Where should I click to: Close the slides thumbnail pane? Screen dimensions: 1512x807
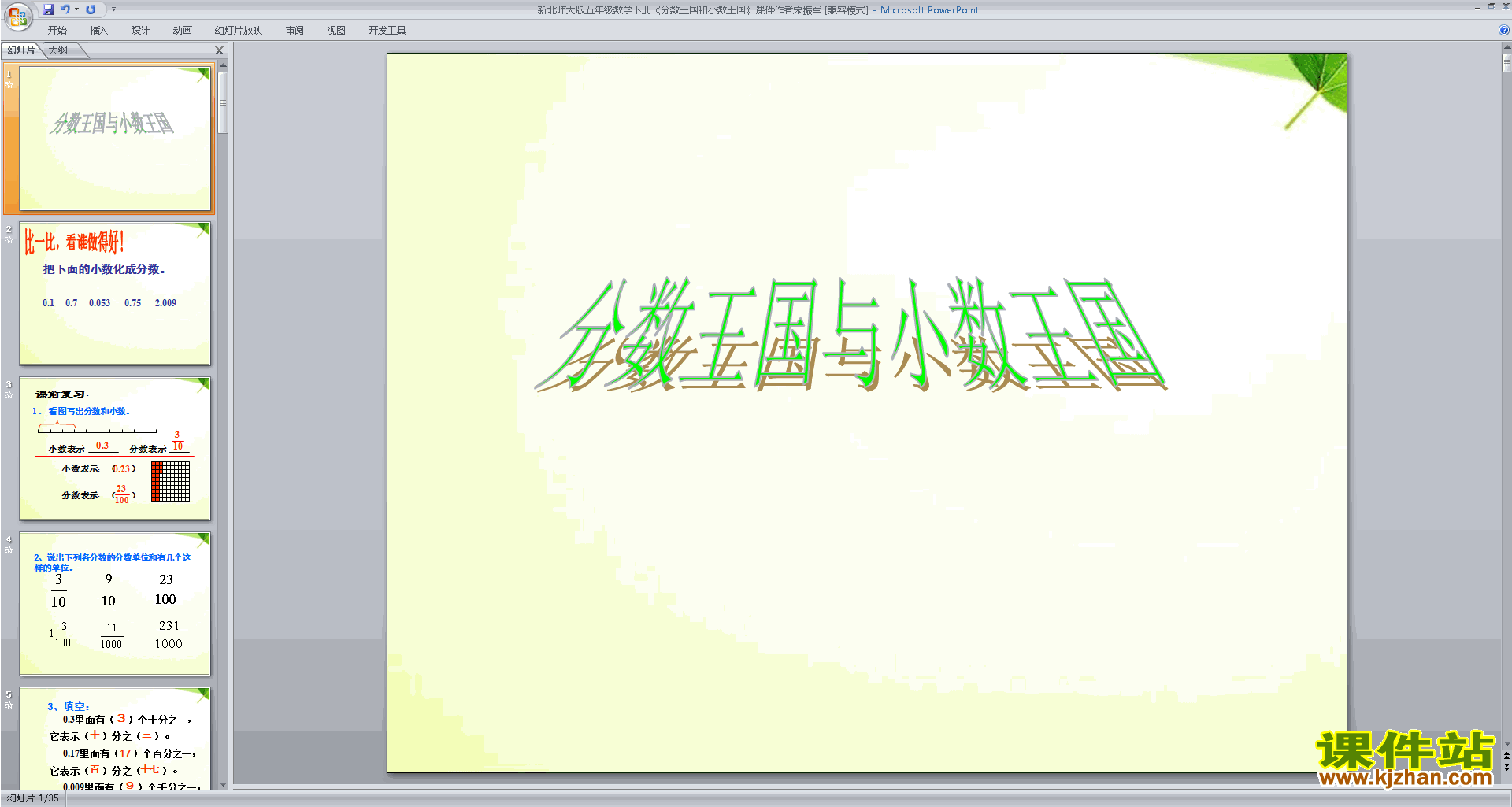(220, 50)
